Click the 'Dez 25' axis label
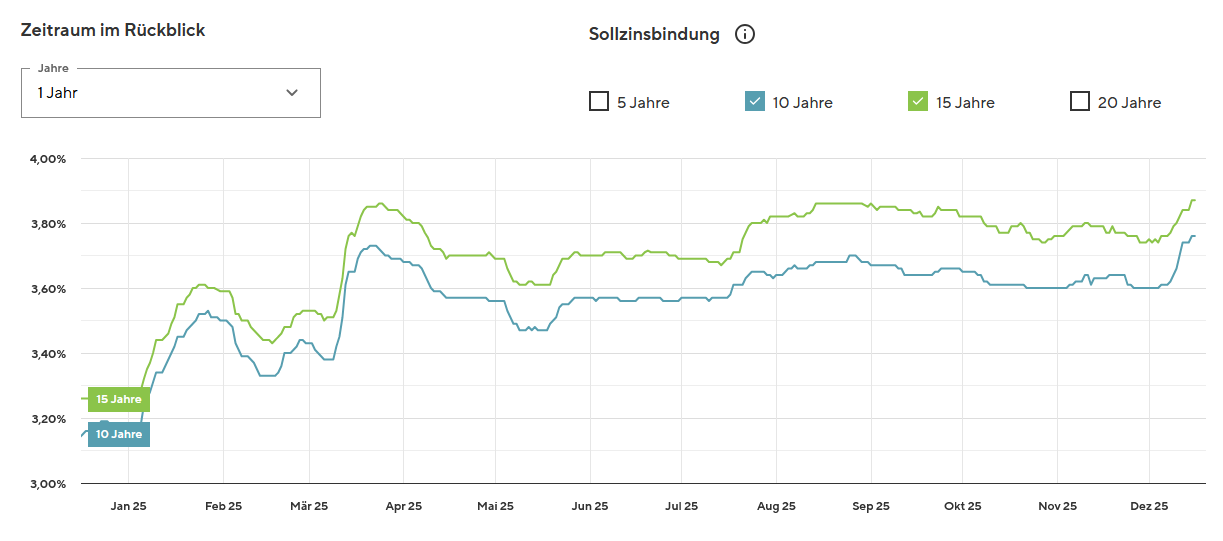Viewport: 1223px width, 541px height. 1149,506
